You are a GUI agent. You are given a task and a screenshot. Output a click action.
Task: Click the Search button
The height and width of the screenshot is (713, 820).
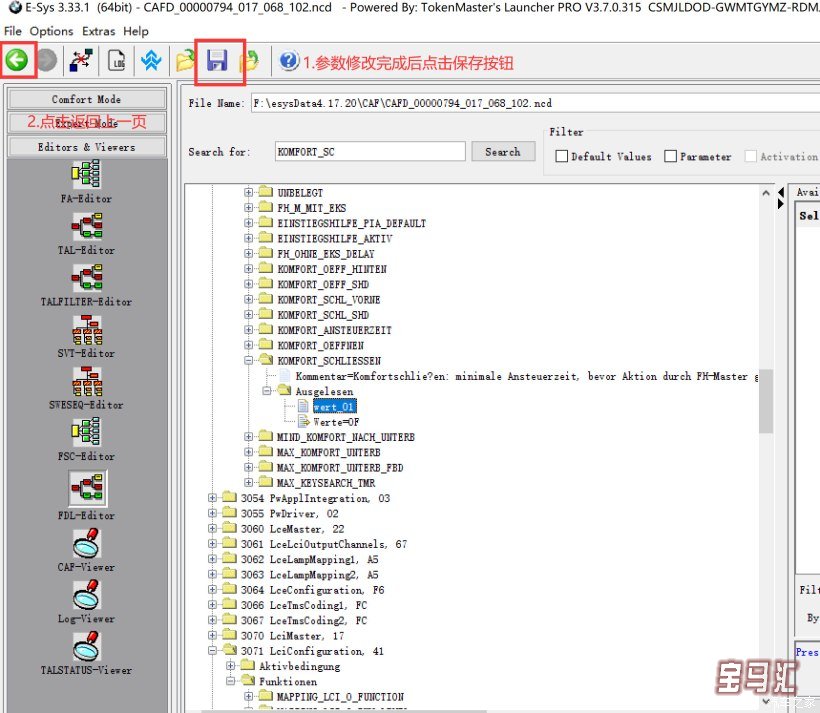coord(503,152)
